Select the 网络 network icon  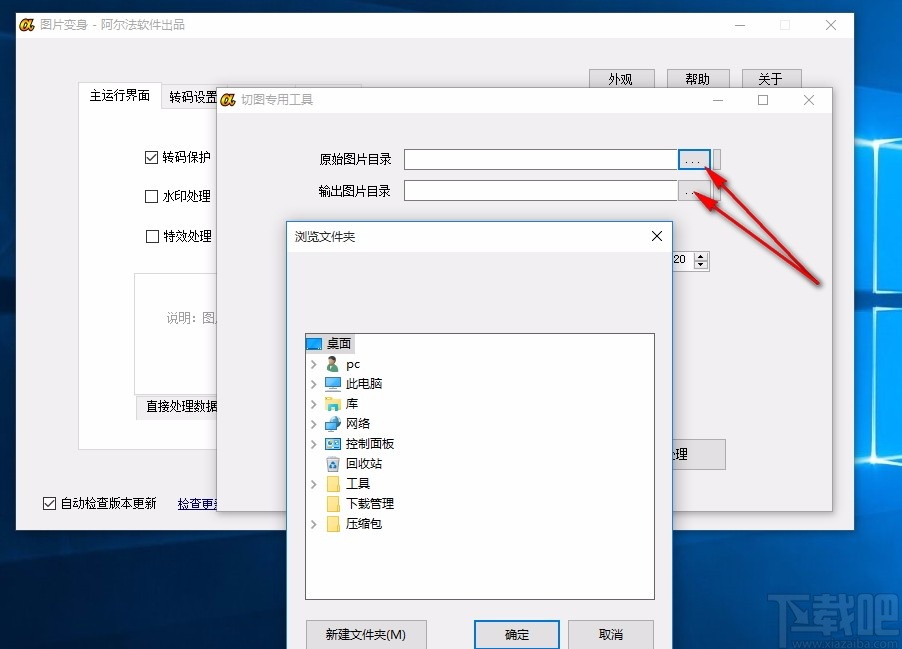pyautogui.click(x=334, y=423)
